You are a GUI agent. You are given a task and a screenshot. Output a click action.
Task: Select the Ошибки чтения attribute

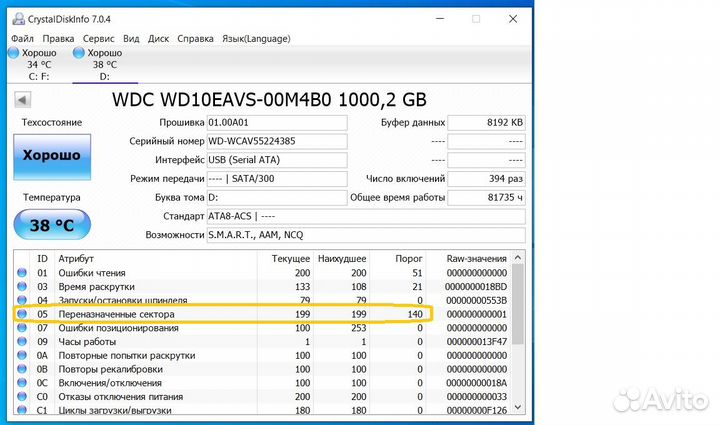(x=92, y=273)
